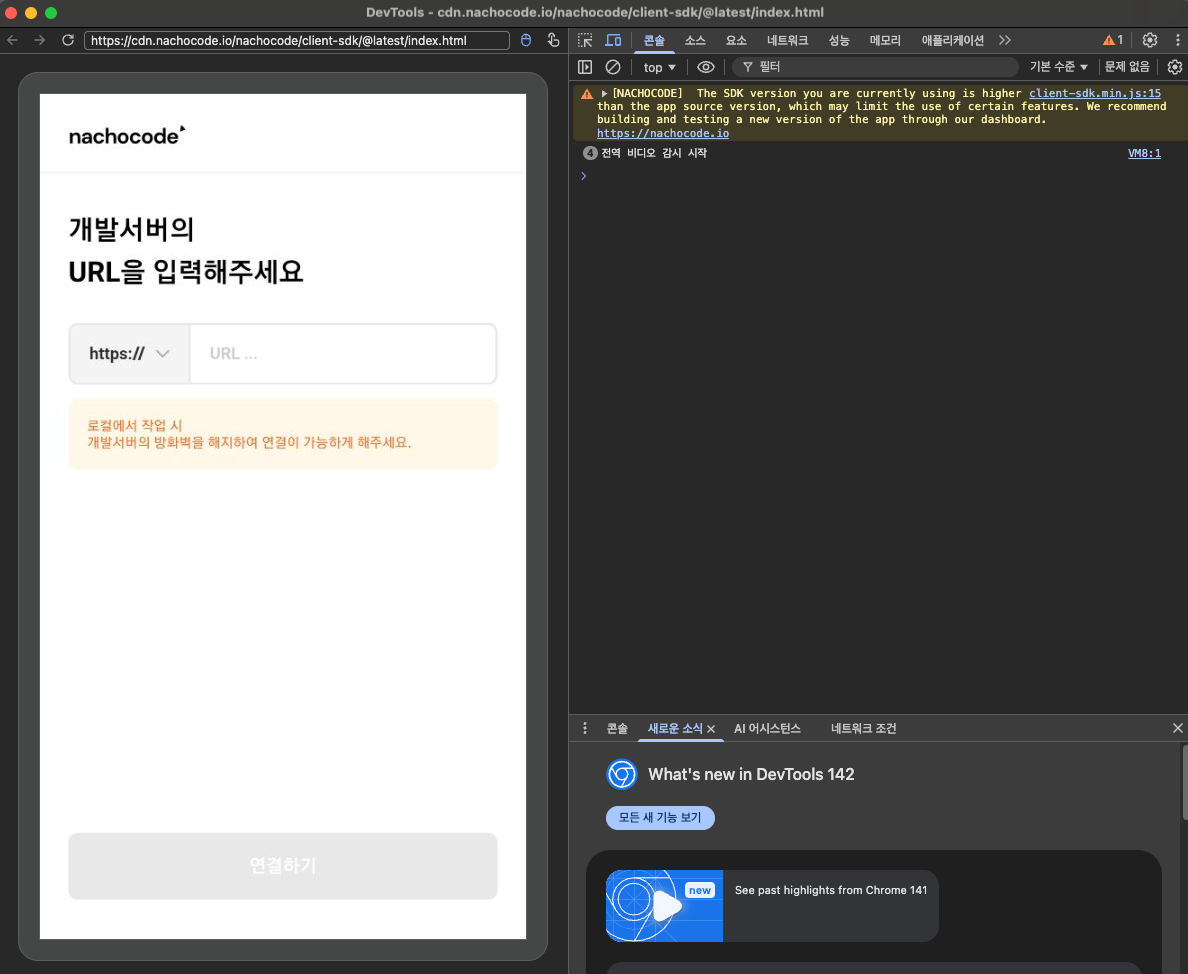Open console settings gear icon
Image resolution: width=1188 pixels, height=974 pixels.
[x=1175, y=67]
